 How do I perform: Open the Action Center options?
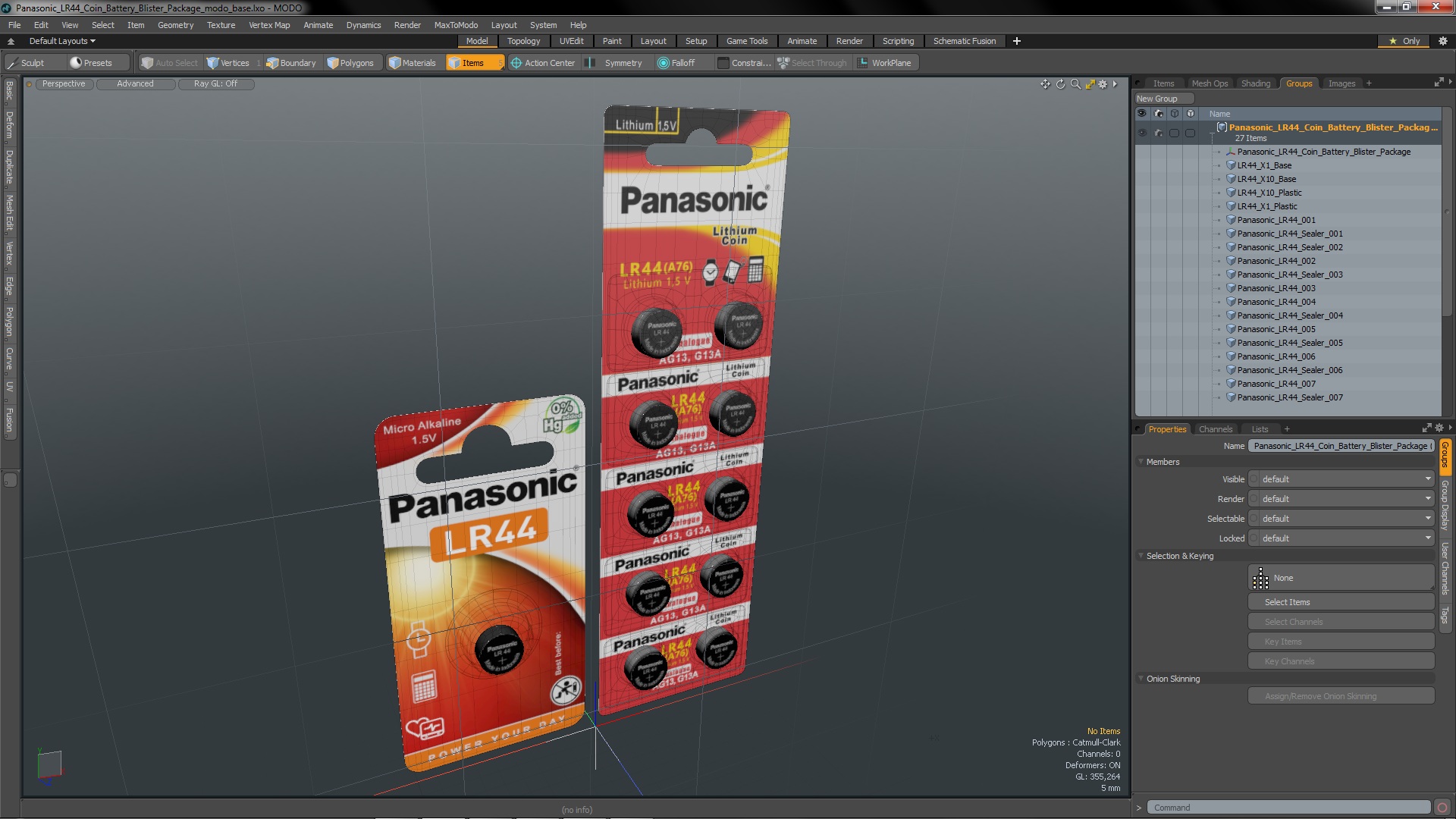point(543,63)
